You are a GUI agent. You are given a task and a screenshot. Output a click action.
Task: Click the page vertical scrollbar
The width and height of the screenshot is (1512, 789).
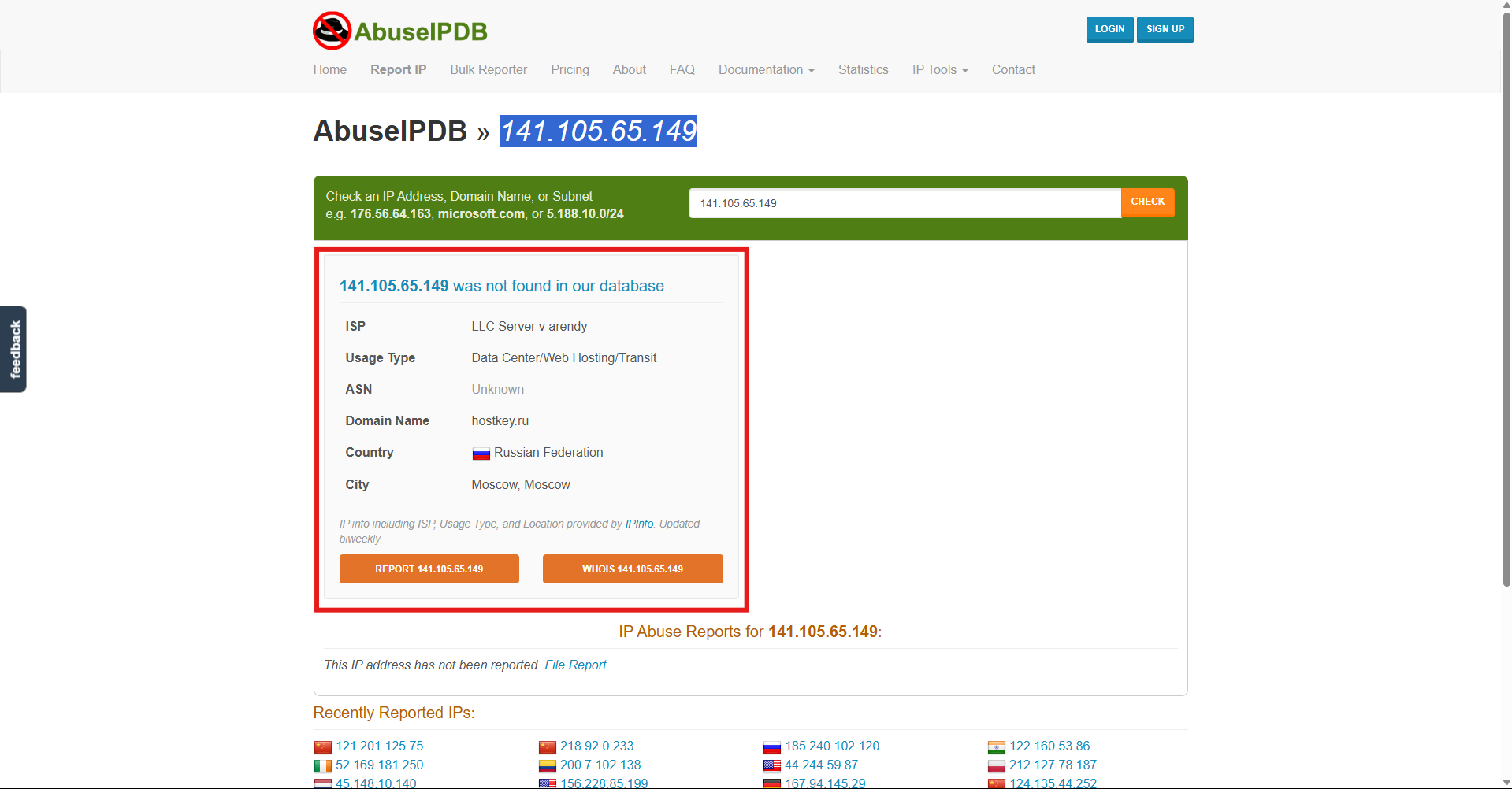pos(1506,299)
